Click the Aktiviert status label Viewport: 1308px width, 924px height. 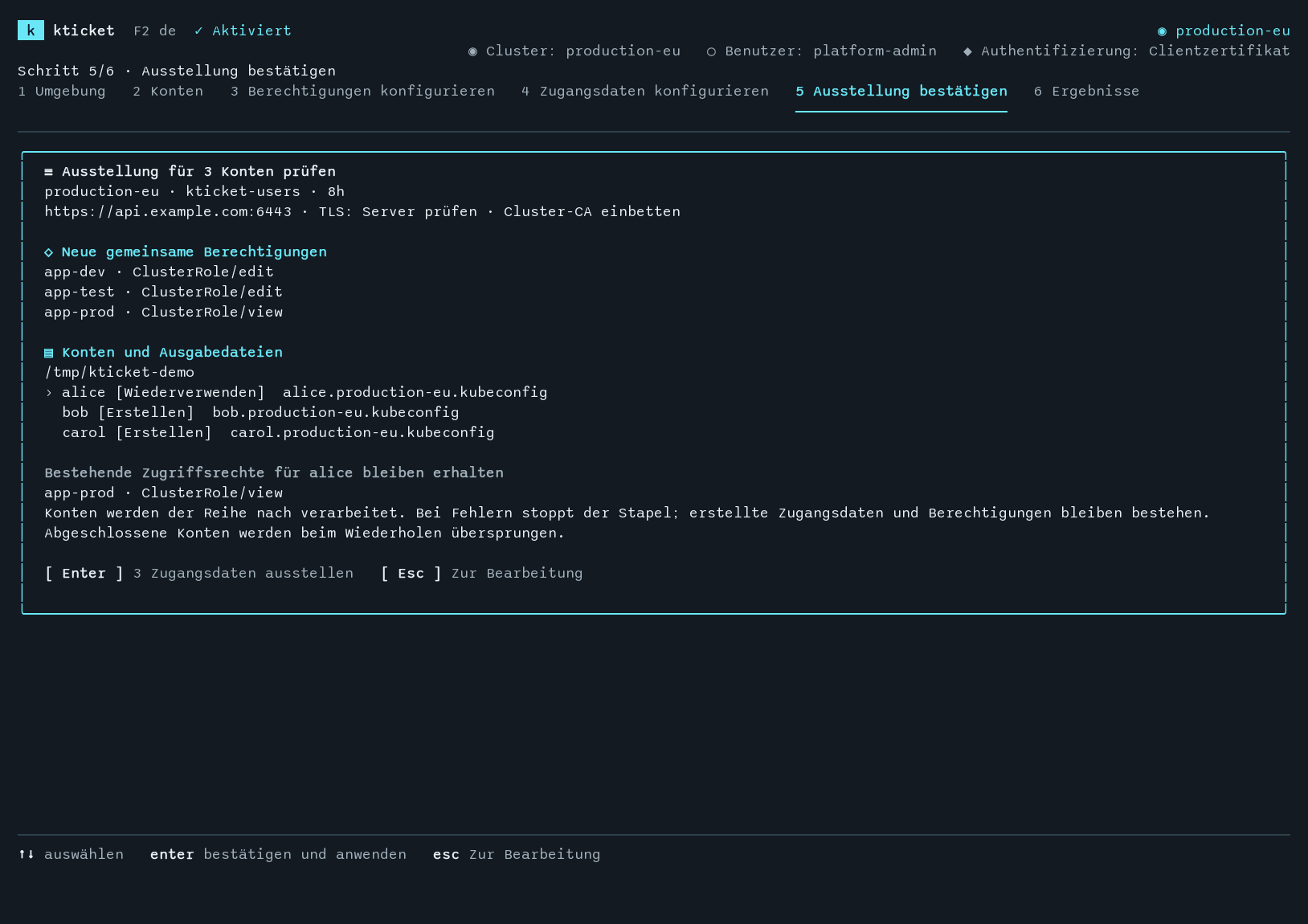251,31
